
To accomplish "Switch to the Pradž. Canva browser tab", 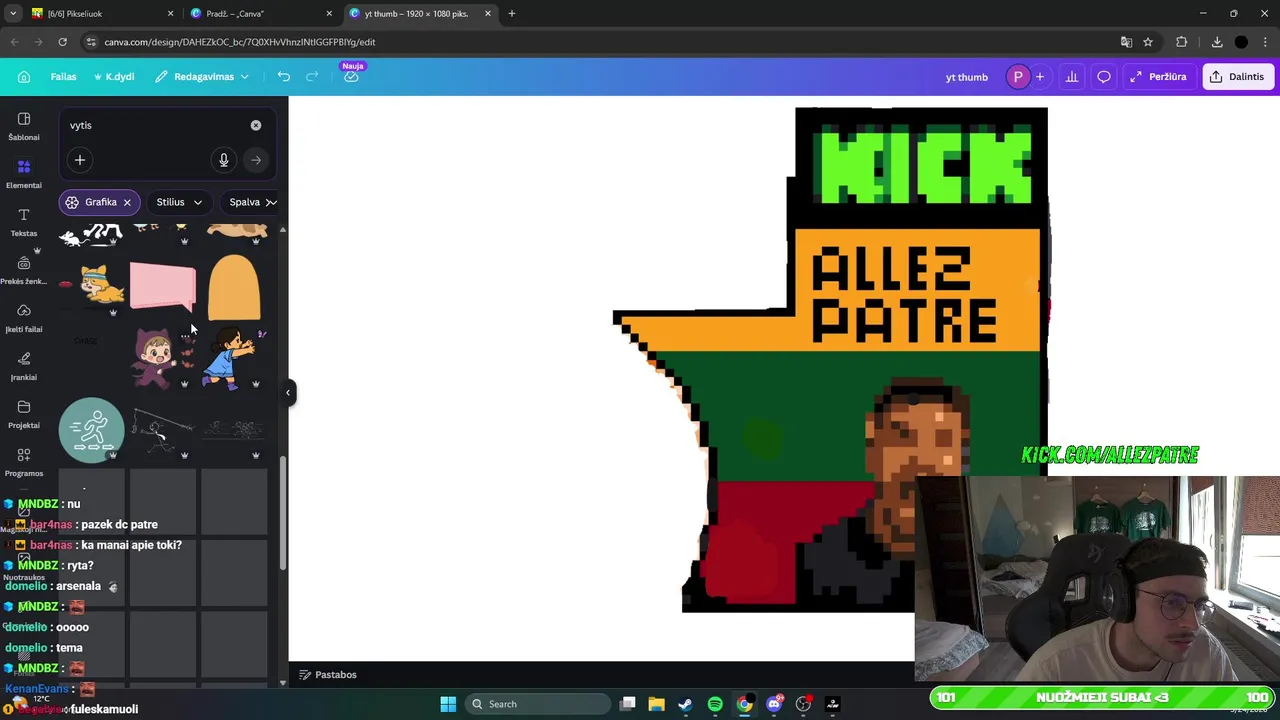I will tap(262, 14).
